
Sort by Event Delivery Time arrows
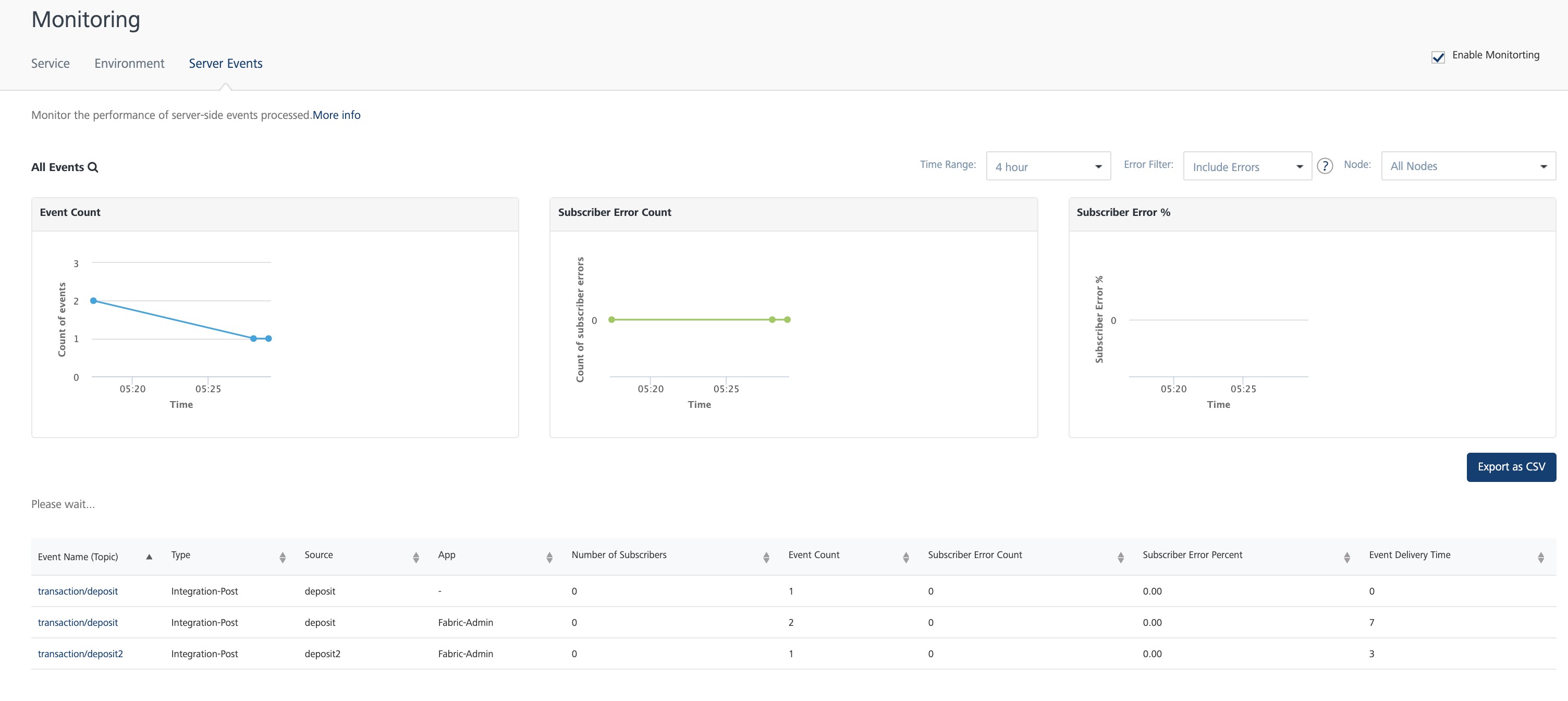pos(1540,557)
